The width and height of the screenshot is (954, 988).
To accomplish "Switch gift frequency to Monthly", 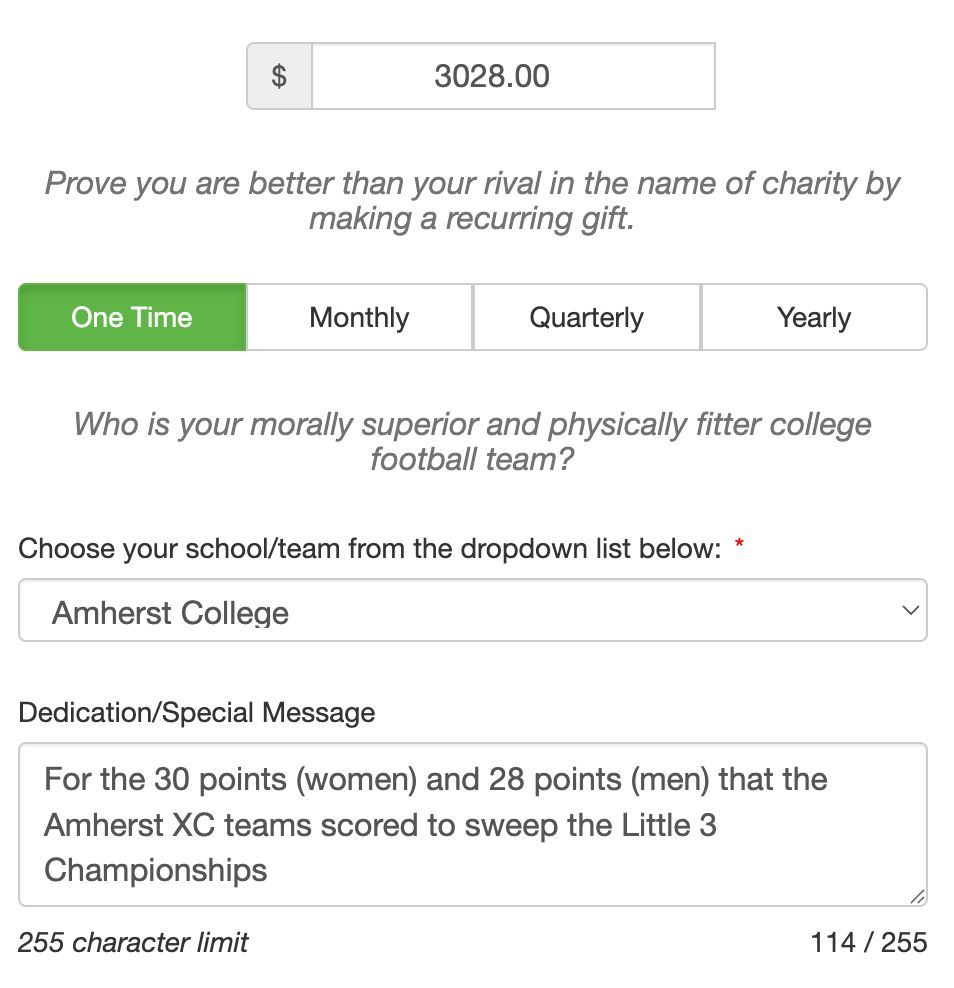I will click(359, 317).
